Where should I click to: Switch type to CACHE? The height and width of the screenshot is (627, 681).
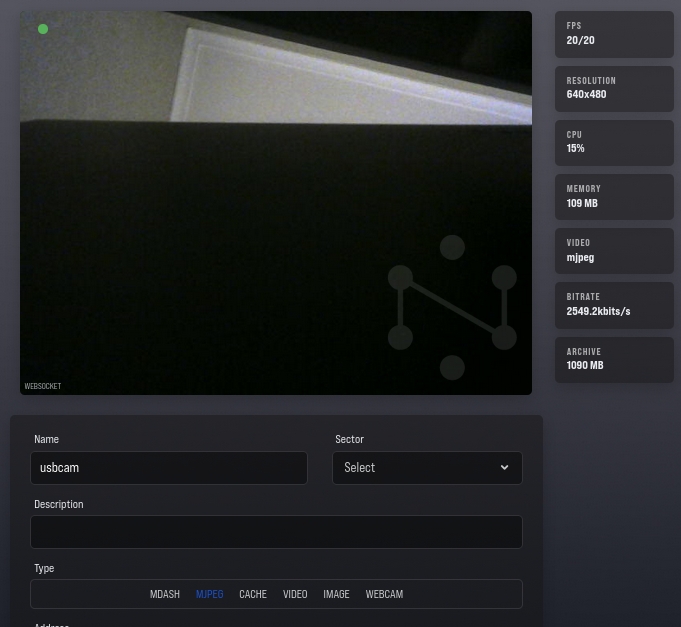tap(253, 594)
